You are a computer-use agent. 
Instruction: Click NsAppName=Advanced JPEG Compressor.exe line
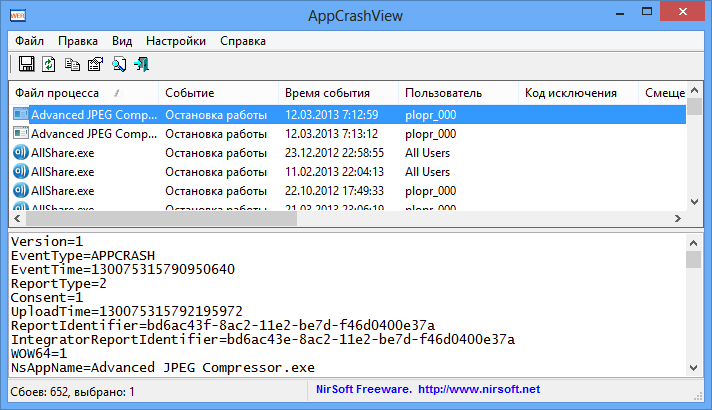163,367
